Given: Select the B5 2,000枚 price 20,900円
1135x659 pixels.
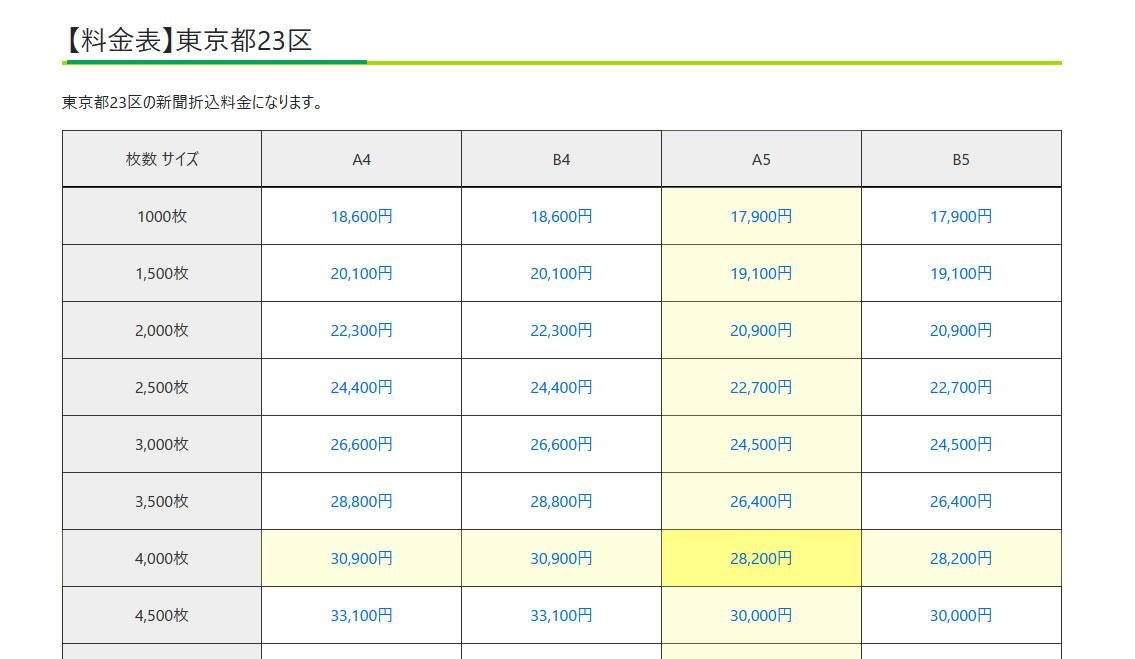Looking at the screenshot, I should tap(961, 330).
